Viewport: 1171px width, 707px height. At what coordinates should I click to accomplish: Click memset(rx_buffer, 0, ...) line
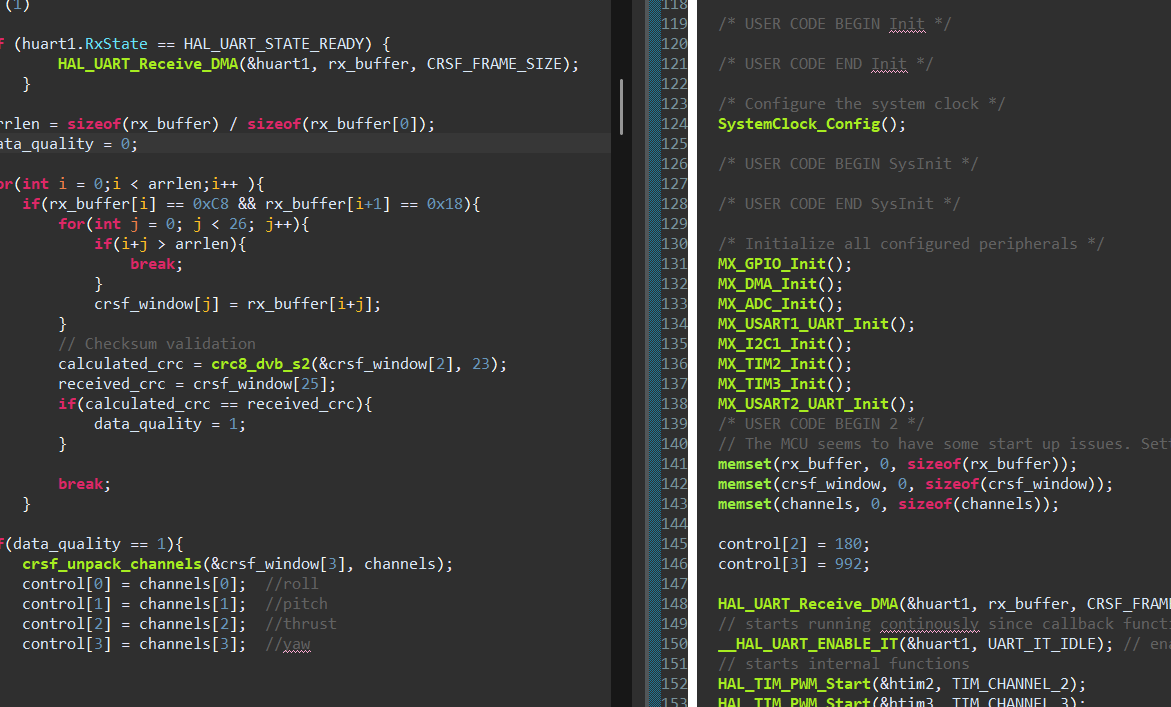898,464
